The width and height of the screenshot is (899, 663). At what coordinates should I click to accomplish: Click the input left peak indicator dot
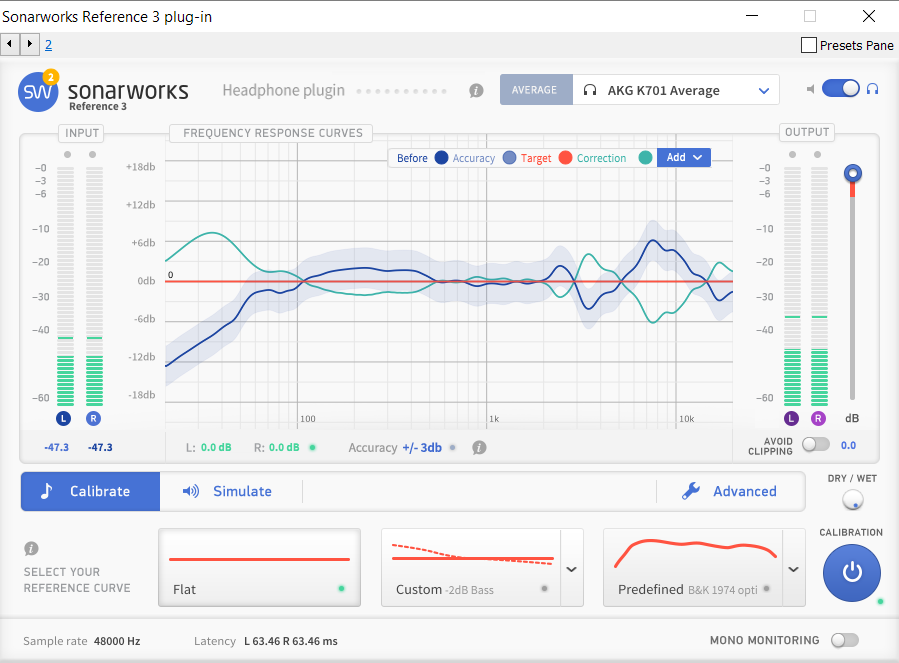pos(68,154)
